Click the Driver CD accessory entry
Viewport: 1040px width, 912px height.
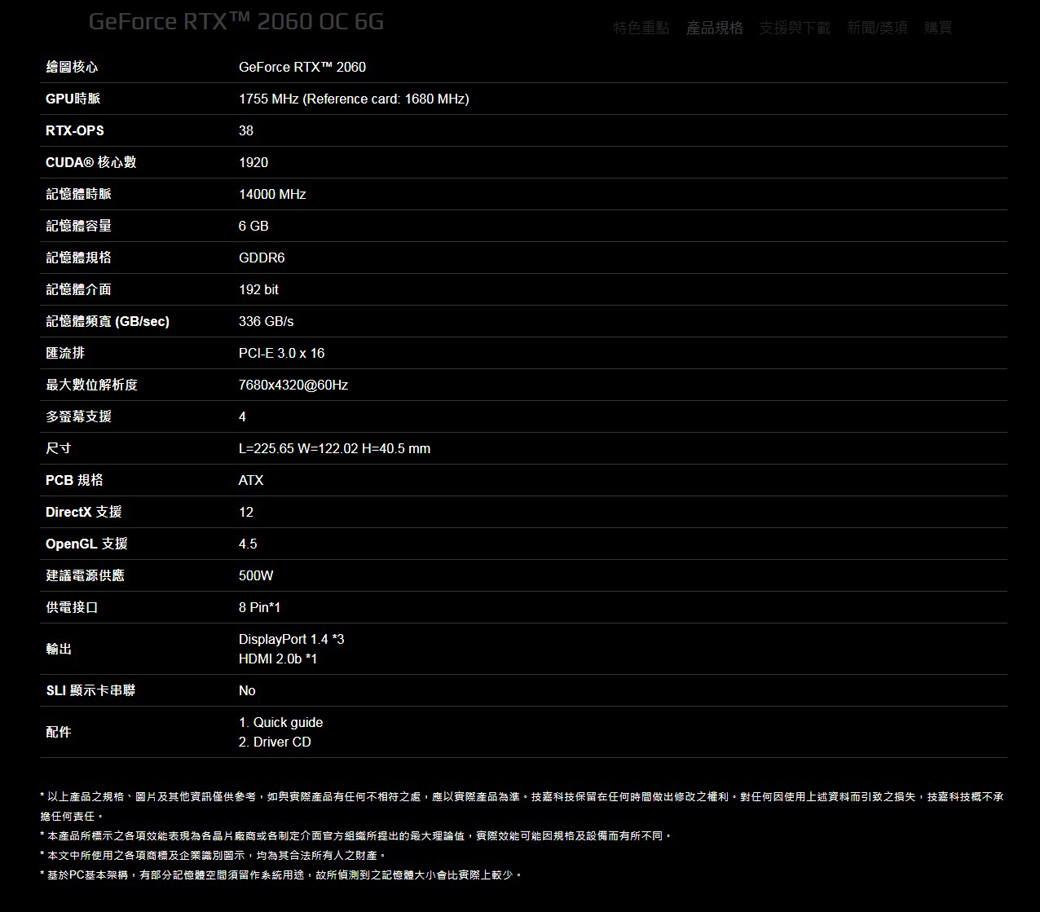pyautogui.click(x=275, y=742)
